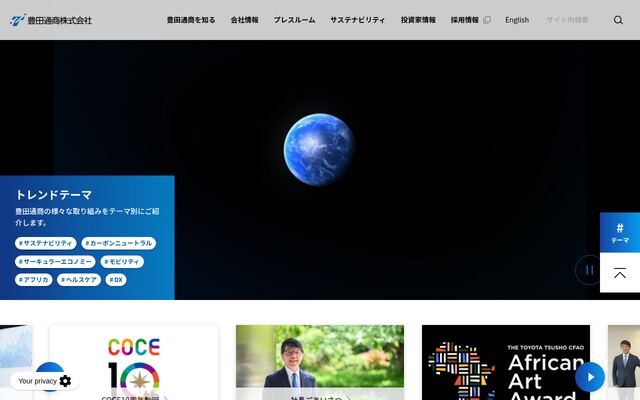640x400 pixels.
Task: Pause the hero slideshow
Action: click(x=589, y=270)
